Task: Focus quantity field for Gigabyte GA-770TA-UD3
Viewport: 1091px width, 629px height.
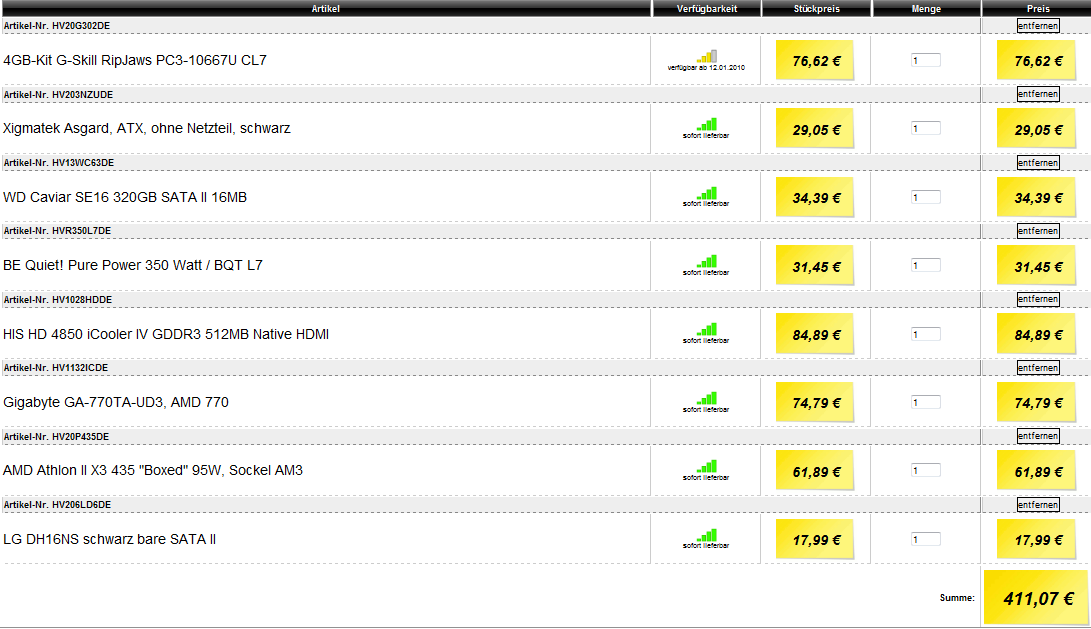Action: tap(926, 403)
